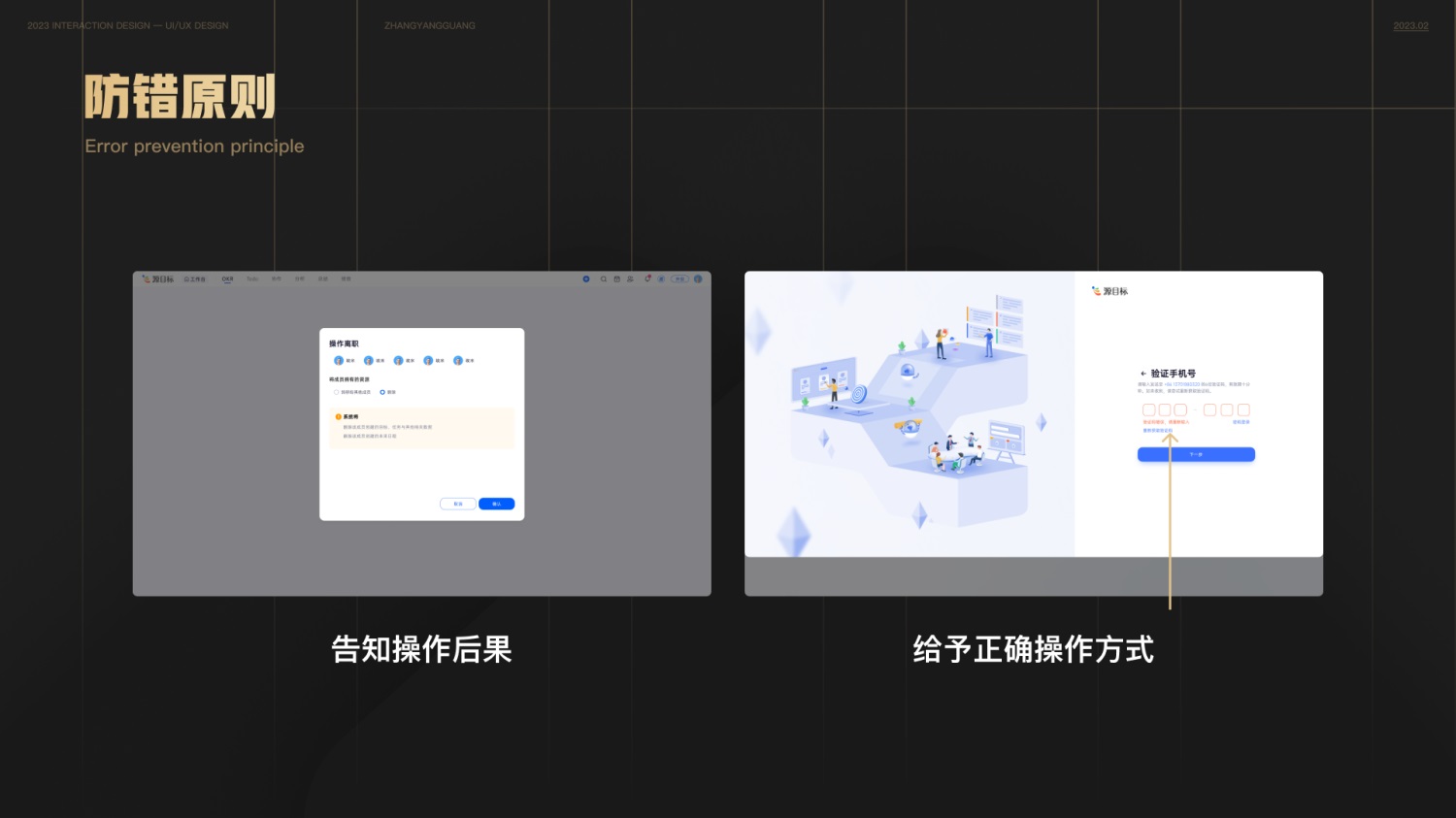Click the first verification code input box
The height and width of the screenshot is (818, 1456).
(1149, 409)
